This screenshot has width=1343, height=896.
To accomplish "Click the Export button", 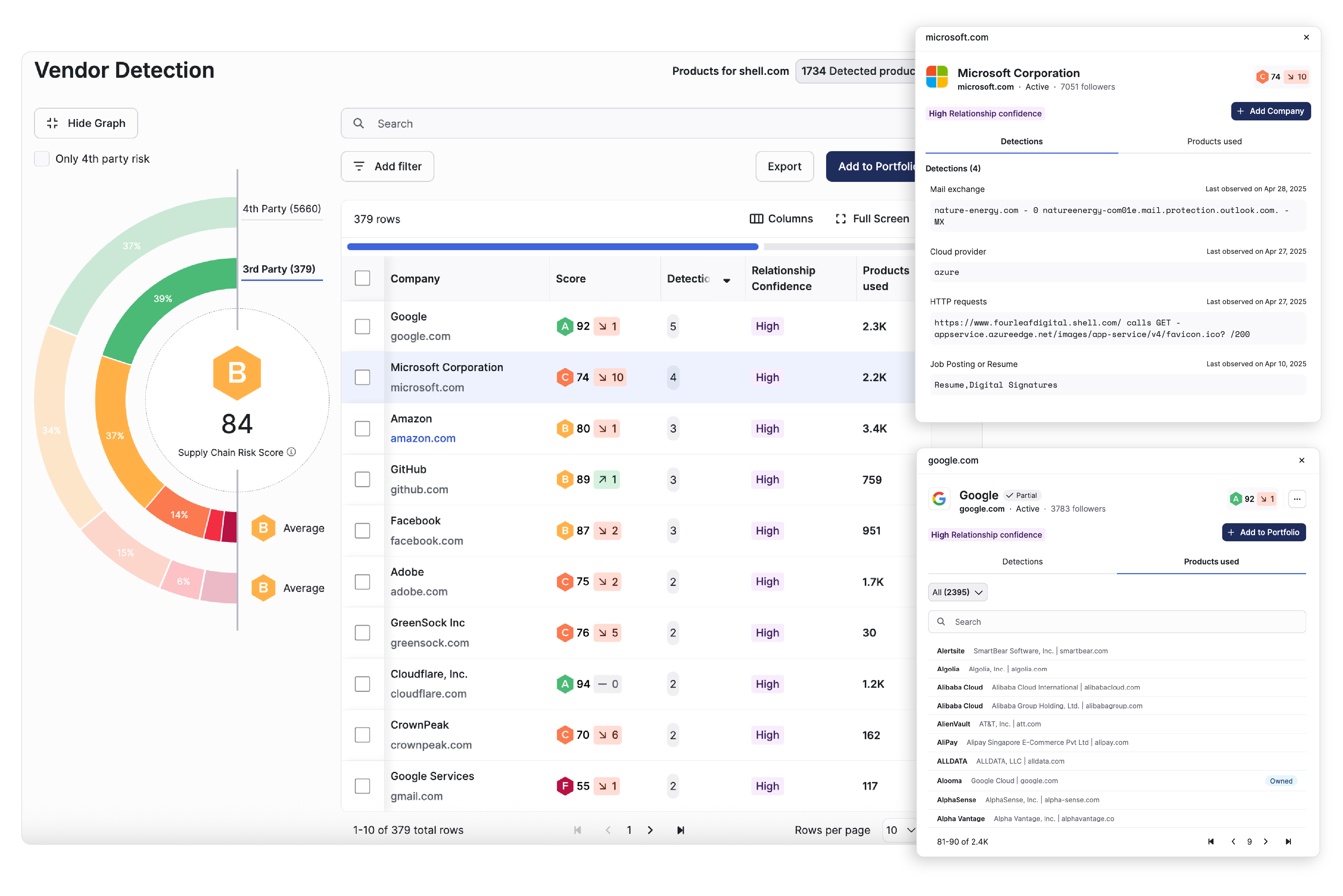I will click(x=784, y=166).
